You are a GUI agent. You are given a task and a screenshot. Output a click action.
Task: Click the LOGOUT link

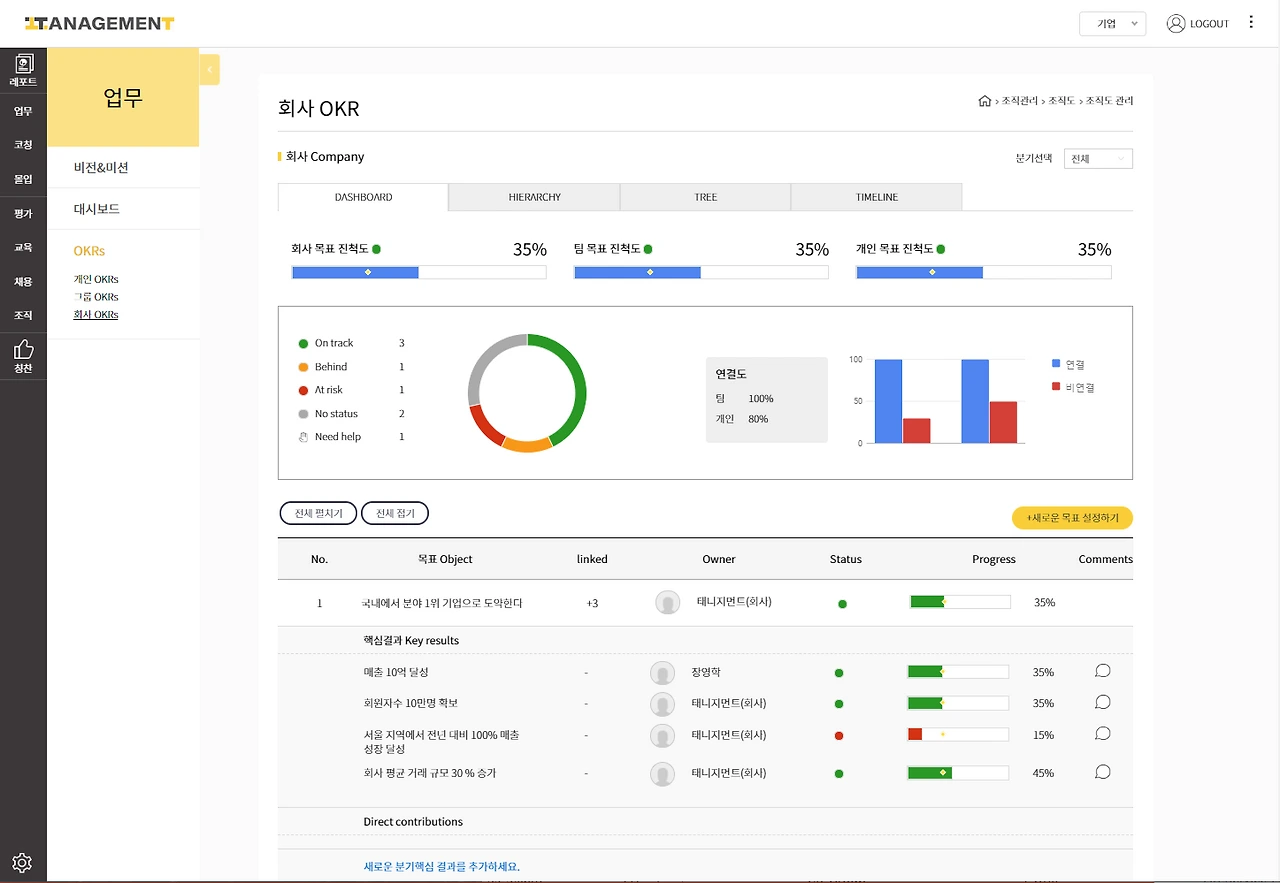tap(1209, 24)
